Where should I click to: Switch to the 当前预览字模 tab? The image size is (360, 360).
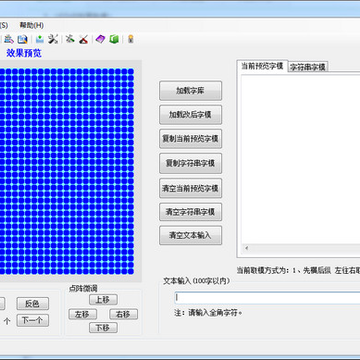tap(262, 66)
